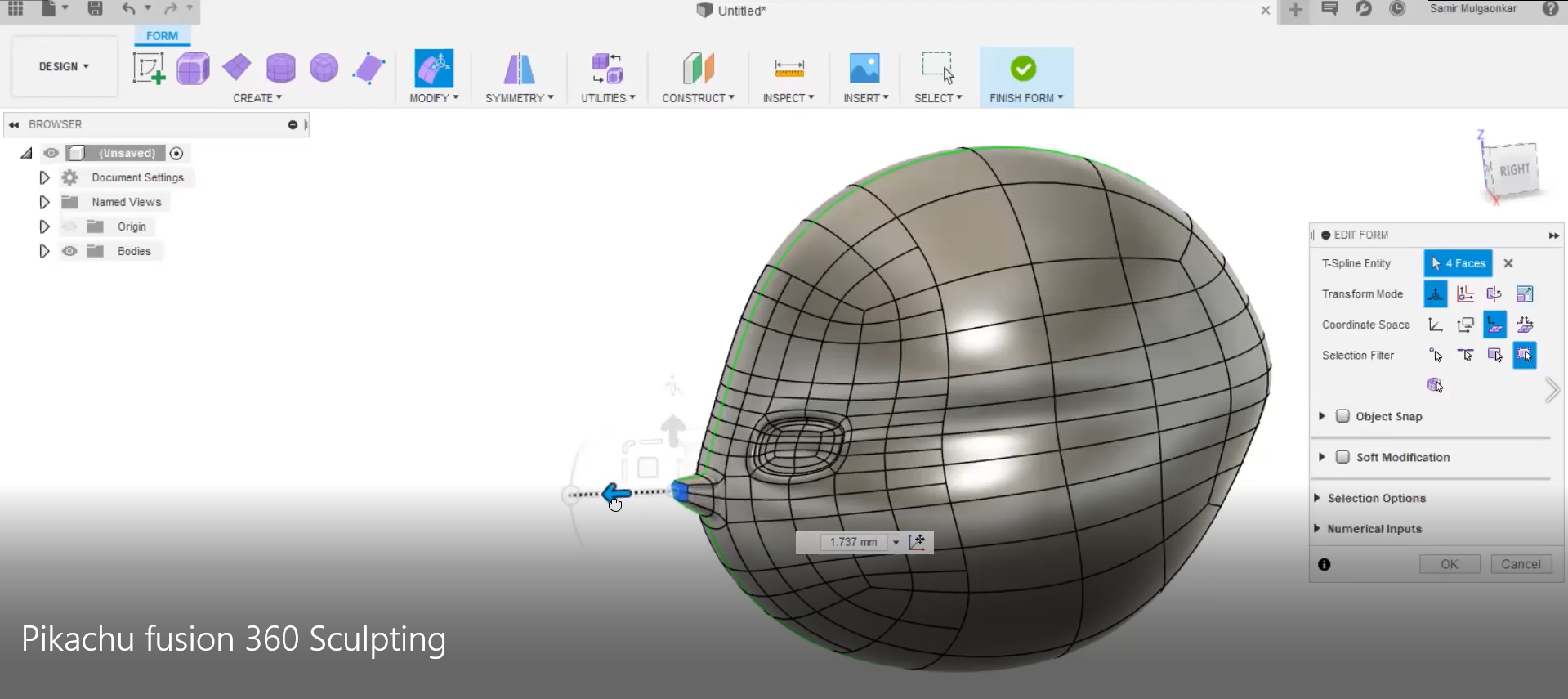Image resolution: width=1568 pixels, height=699 pixels.
Task: Expand the Numerical Inputs section
Action: 1317,529
